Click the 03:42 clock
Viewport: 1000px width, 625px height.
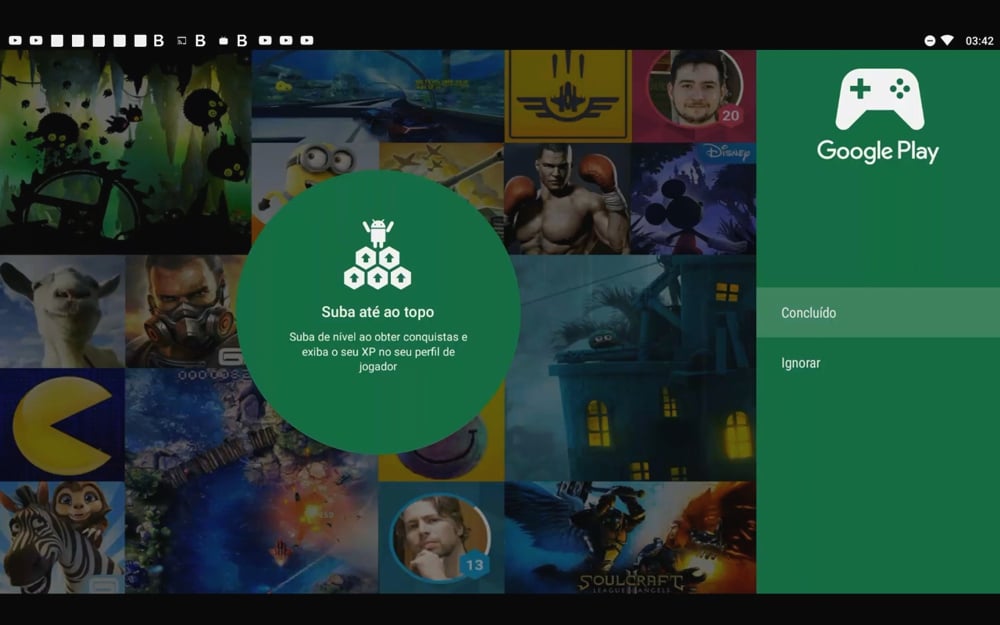pos(979,41)
